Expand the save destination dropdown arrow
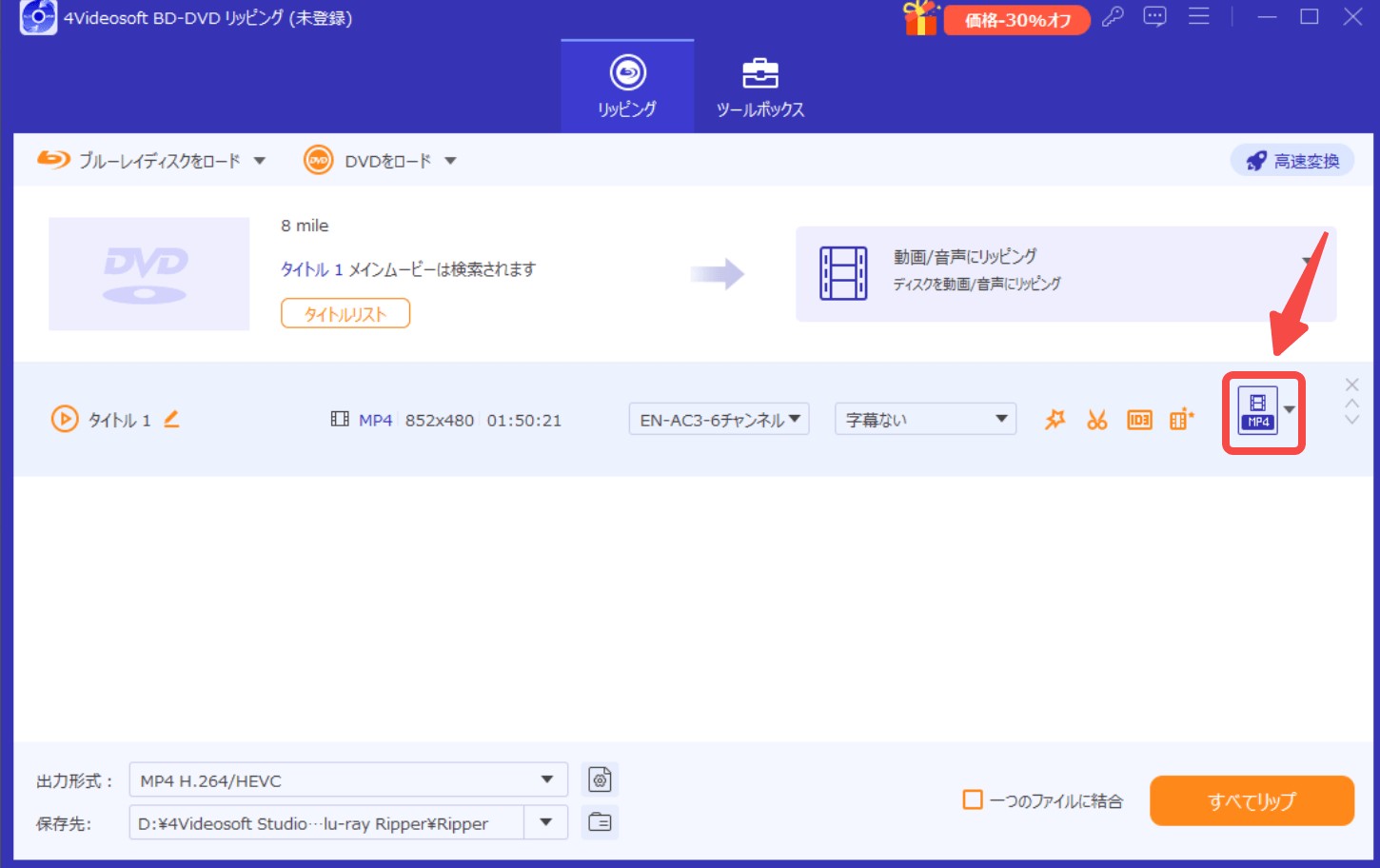 [x=546, y=823]
